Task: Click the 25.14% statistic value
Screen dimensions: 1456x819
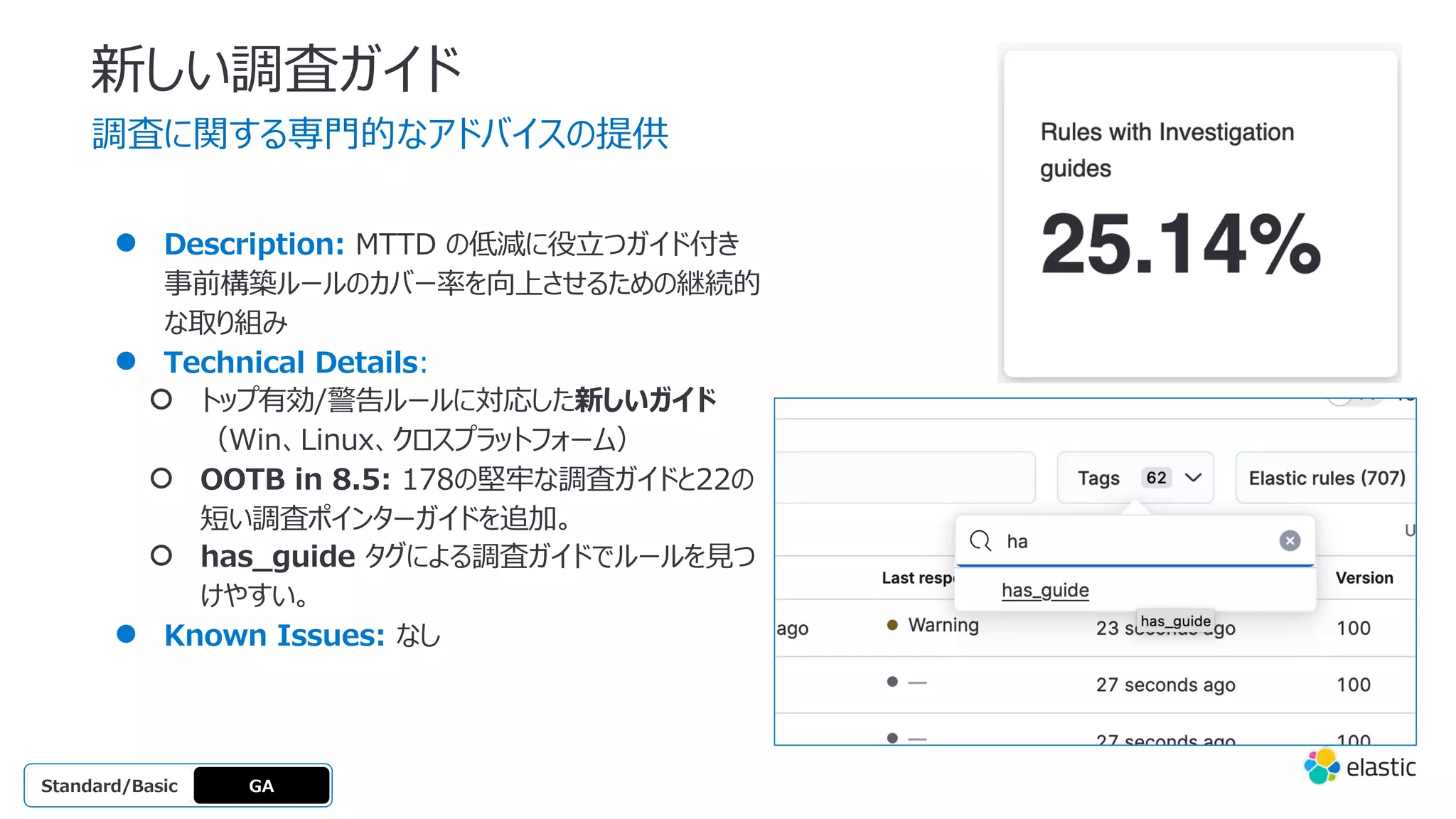Action: pyautogui.click(x=1180, y=243)
